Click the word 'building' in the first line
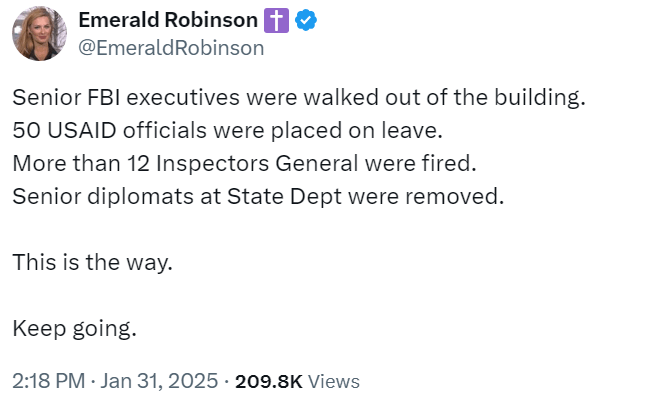Screen dimensions: 667x412 click(x=543, y=100)
